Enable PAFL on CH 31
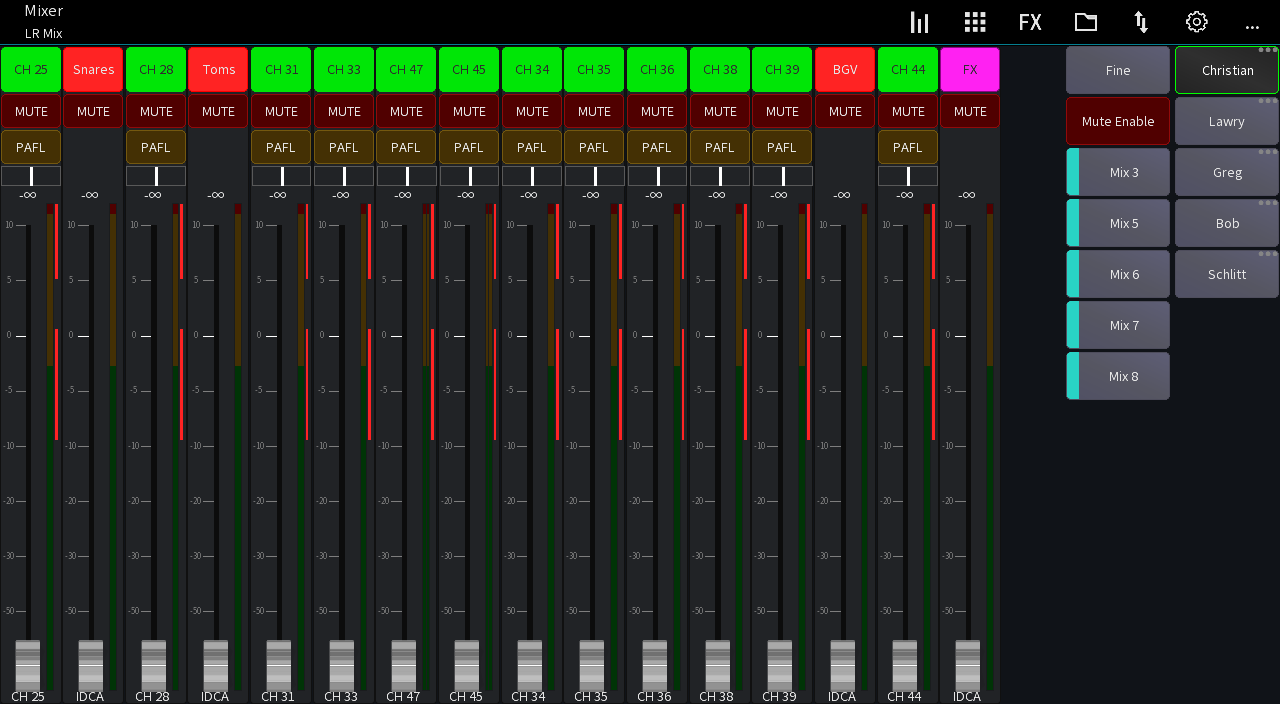The height and width of the screenshot is (704, 1280). pyautogui.click(x=280, y=147)
